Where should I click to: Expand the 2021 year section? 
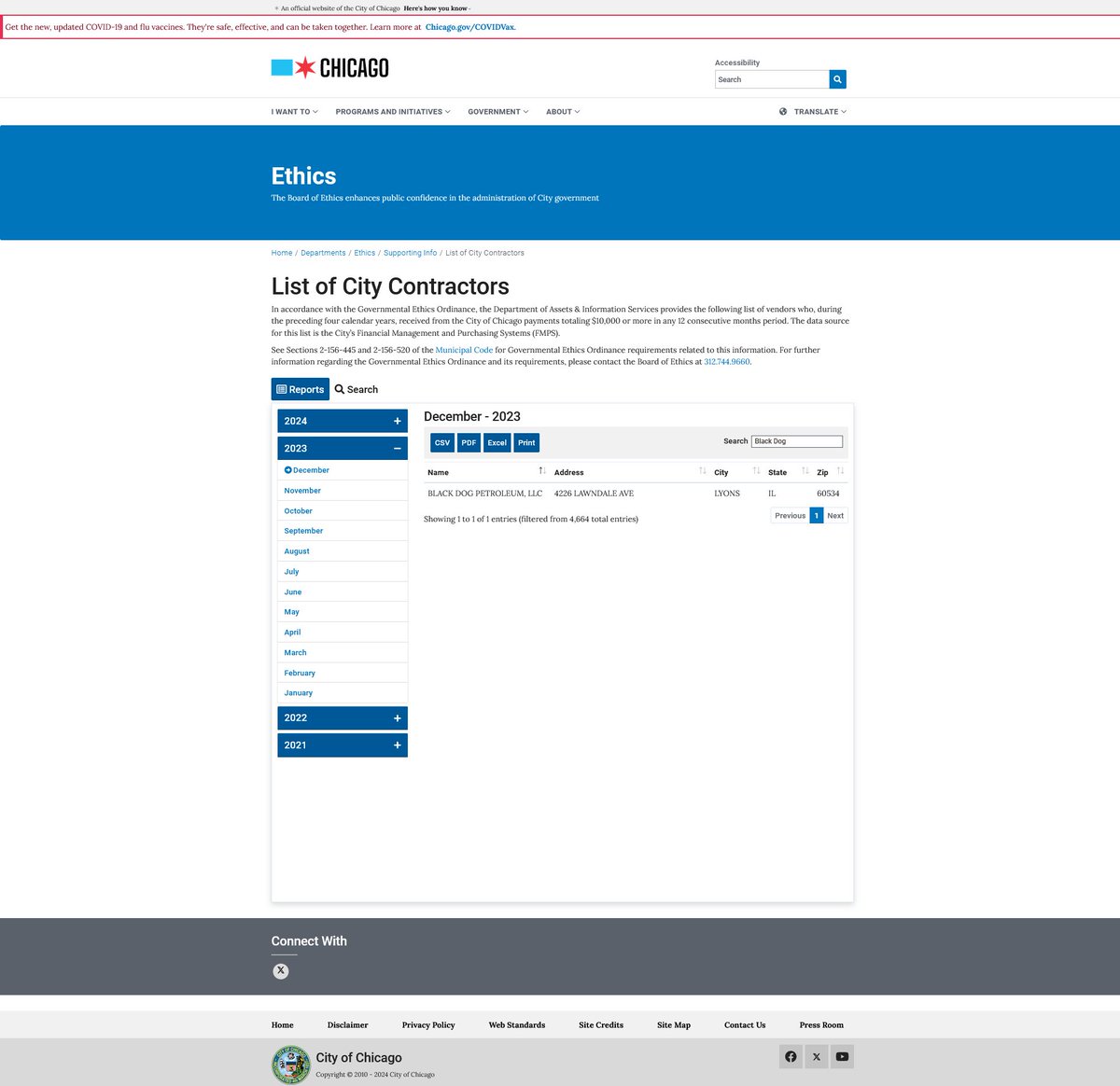(x=343, y=745)
